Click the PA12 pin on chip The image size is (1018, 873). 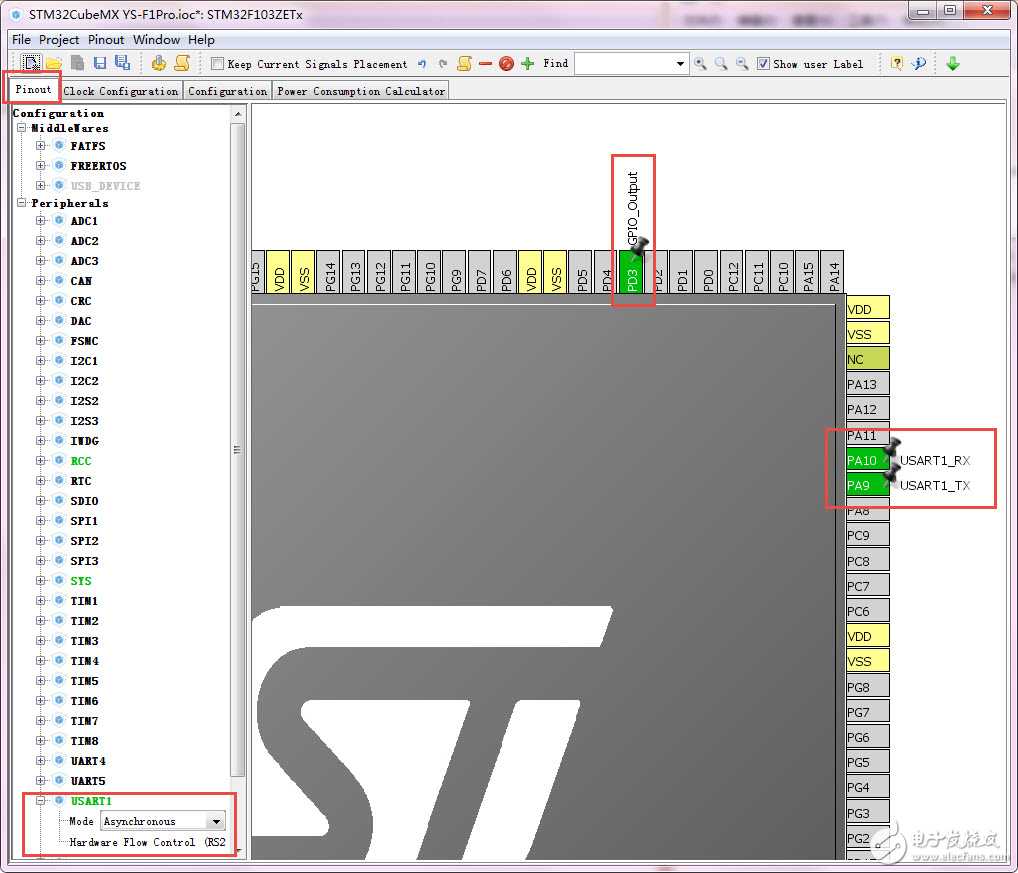point(867,410)
